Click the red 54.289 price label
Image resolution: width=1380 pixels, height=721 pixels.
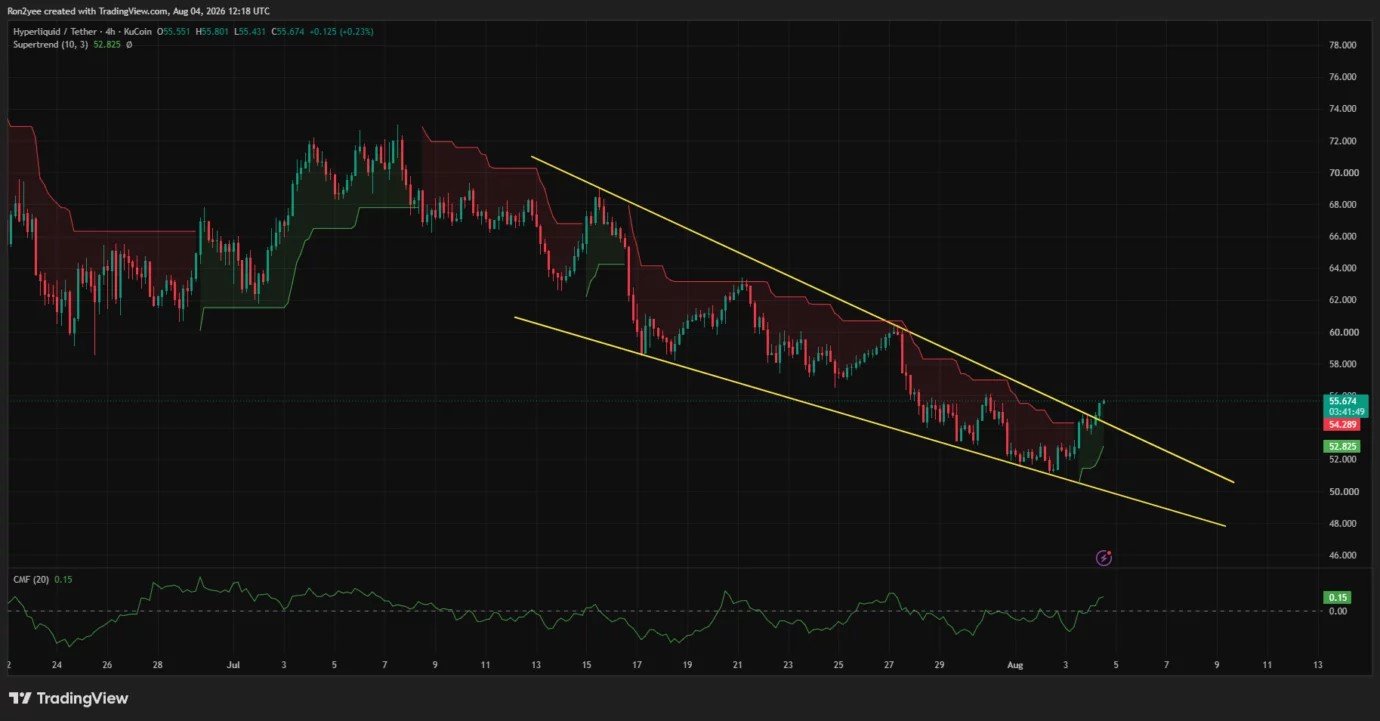[x=1342, y=424]
